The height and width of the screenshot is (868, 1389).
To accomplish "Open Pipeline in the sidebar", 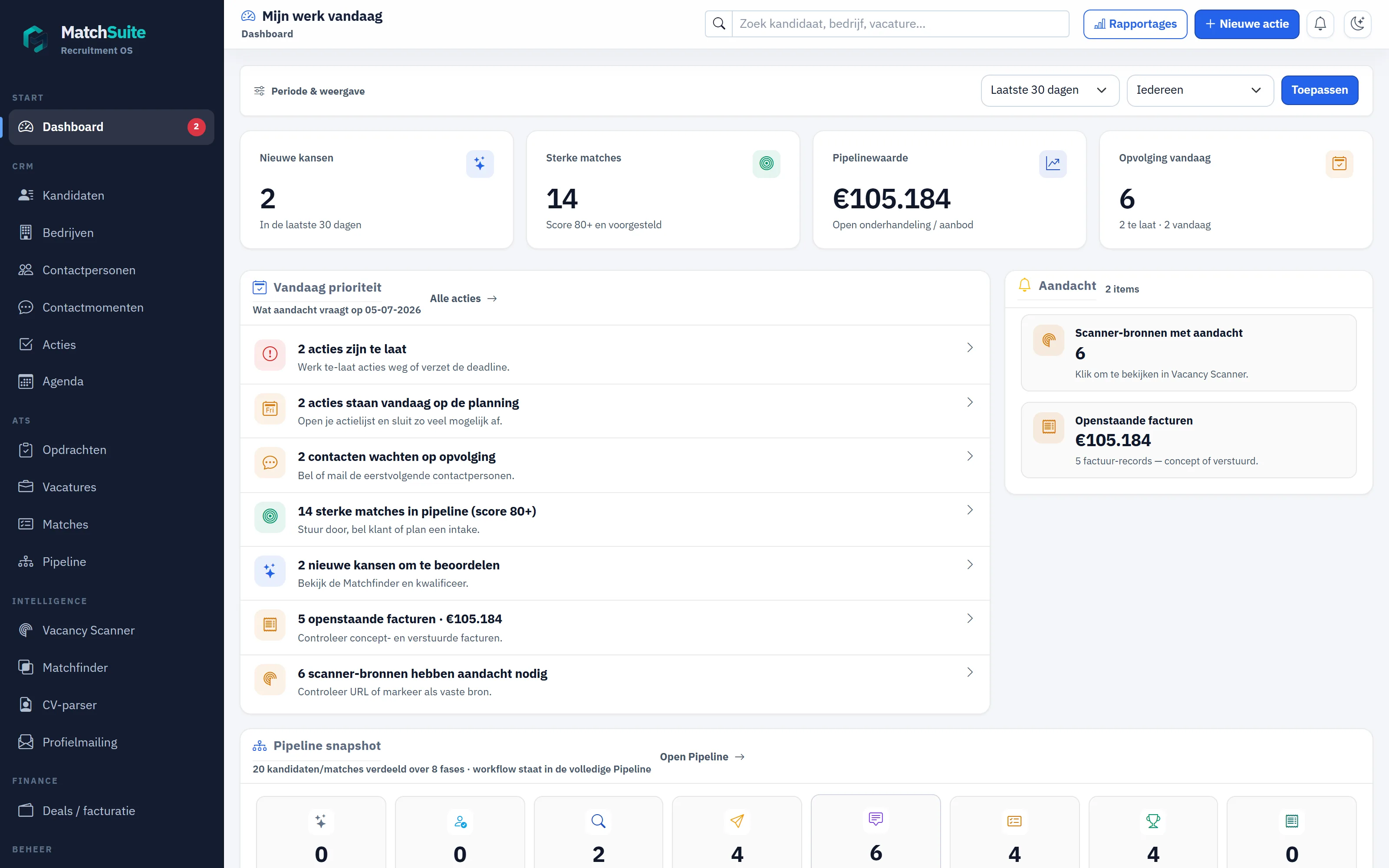I will 112,562.
